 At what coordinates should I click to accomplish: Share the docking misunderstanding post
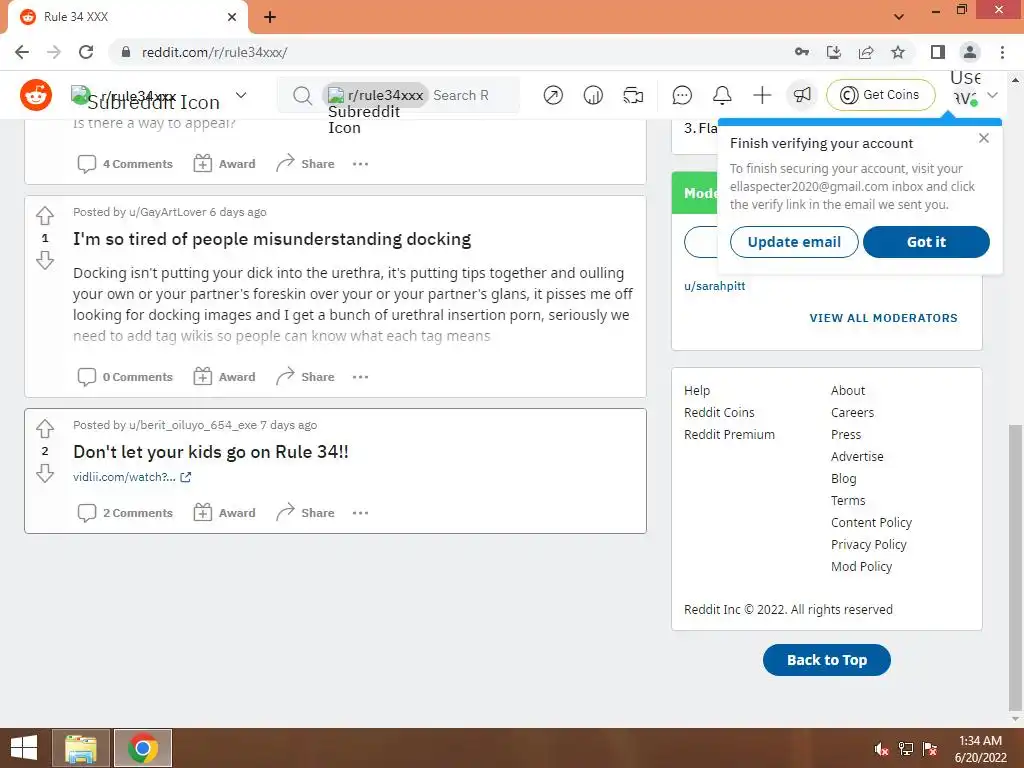pos(305,377)
